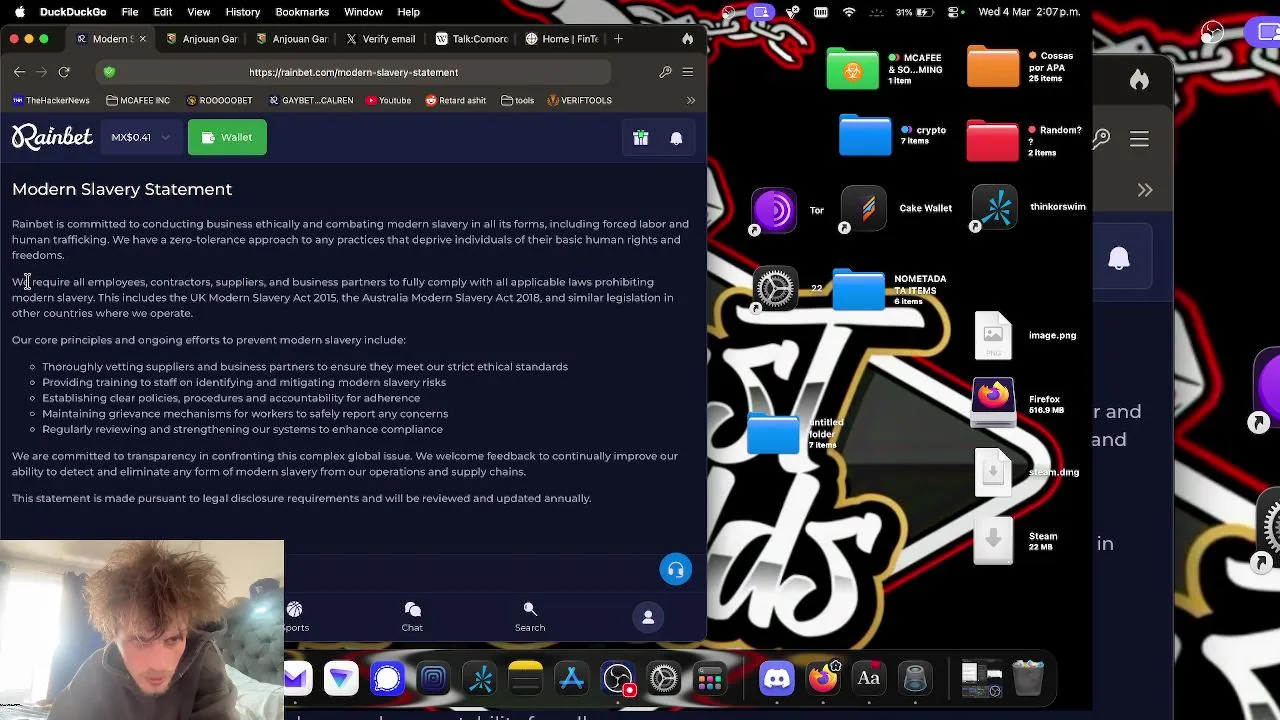Screen dimensions: 1280x720
Task: Switch to the Verify email tab
Action: 380,39
